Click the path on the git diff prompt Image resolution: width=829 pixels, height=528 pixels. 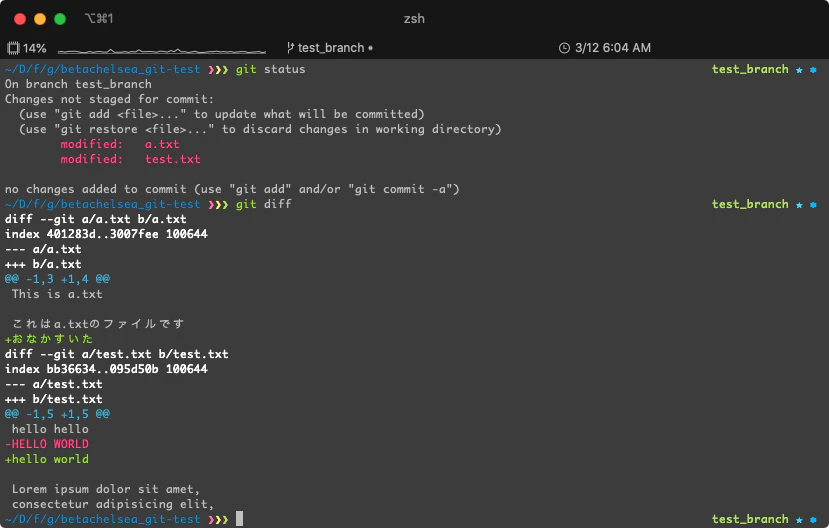[x=103, y=204]
